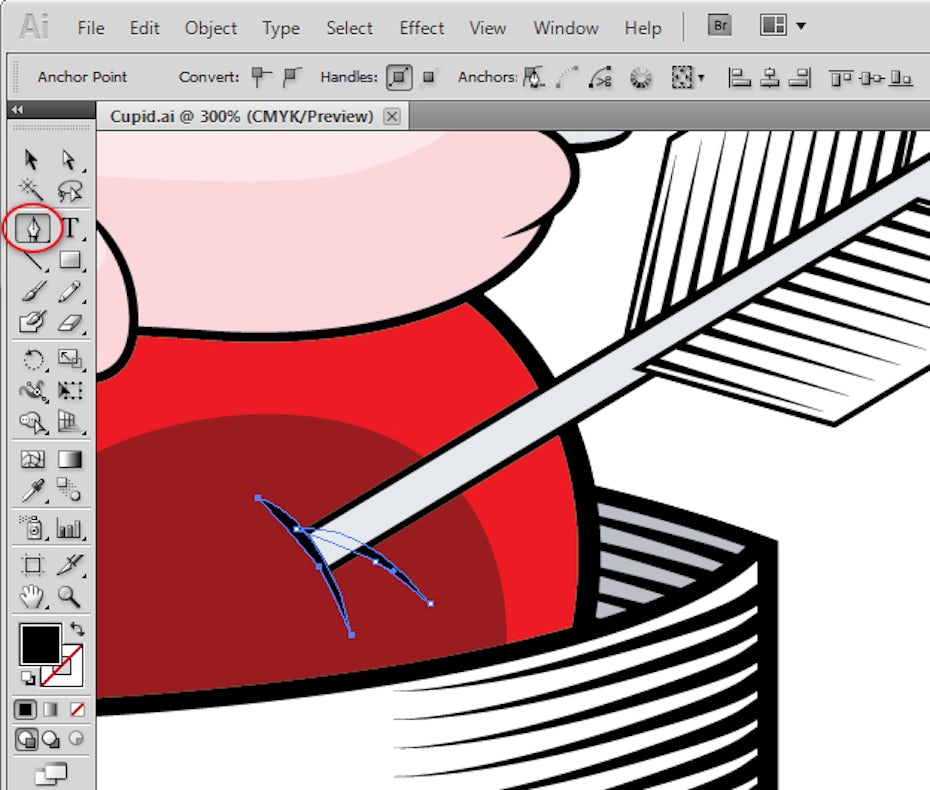The width and height of the screenshot is (930, 790).
Task: Click the Zoom magnifier tool
Action: [x=69, y=597]
